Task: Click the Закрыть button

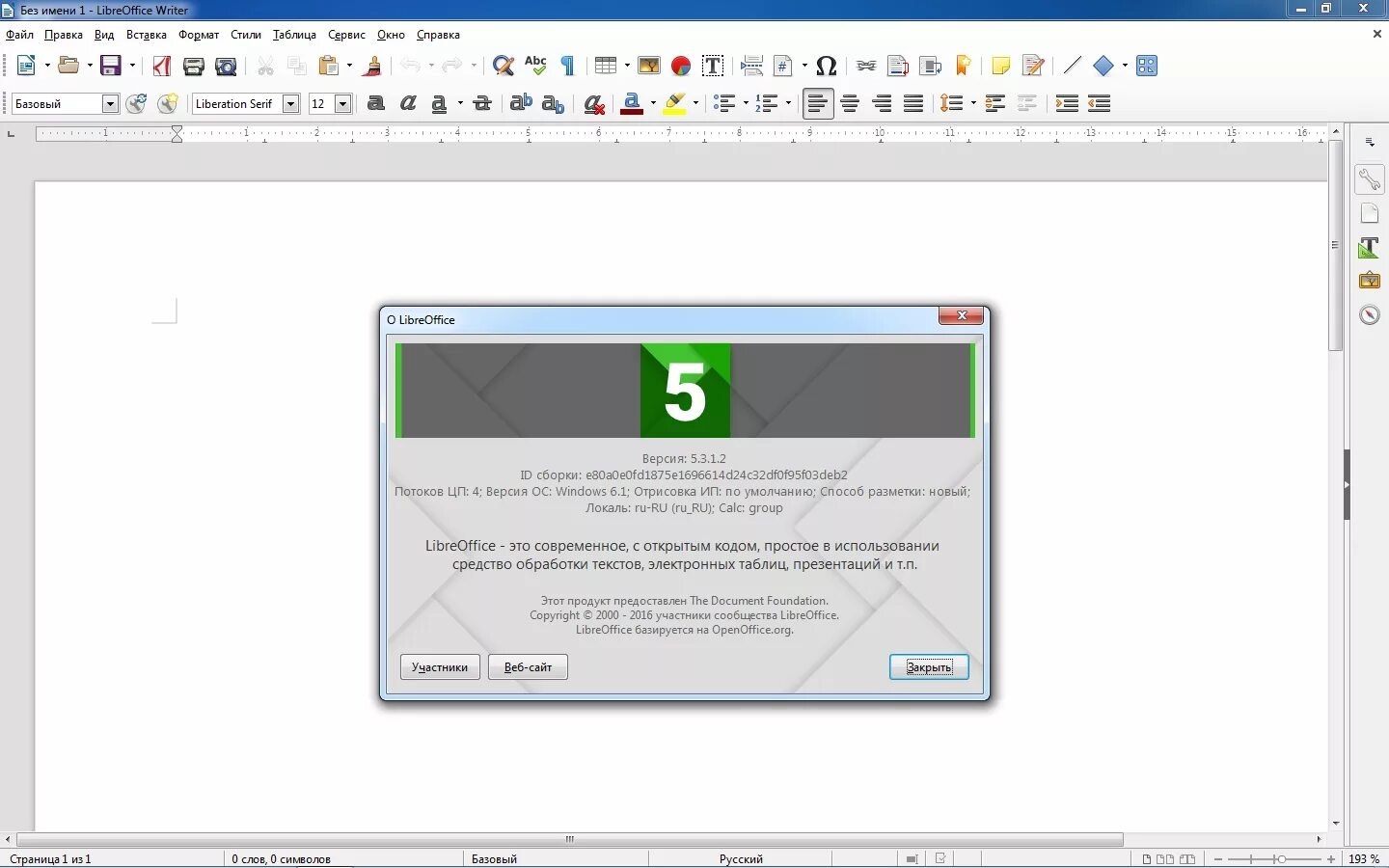Action: point(929,667)
